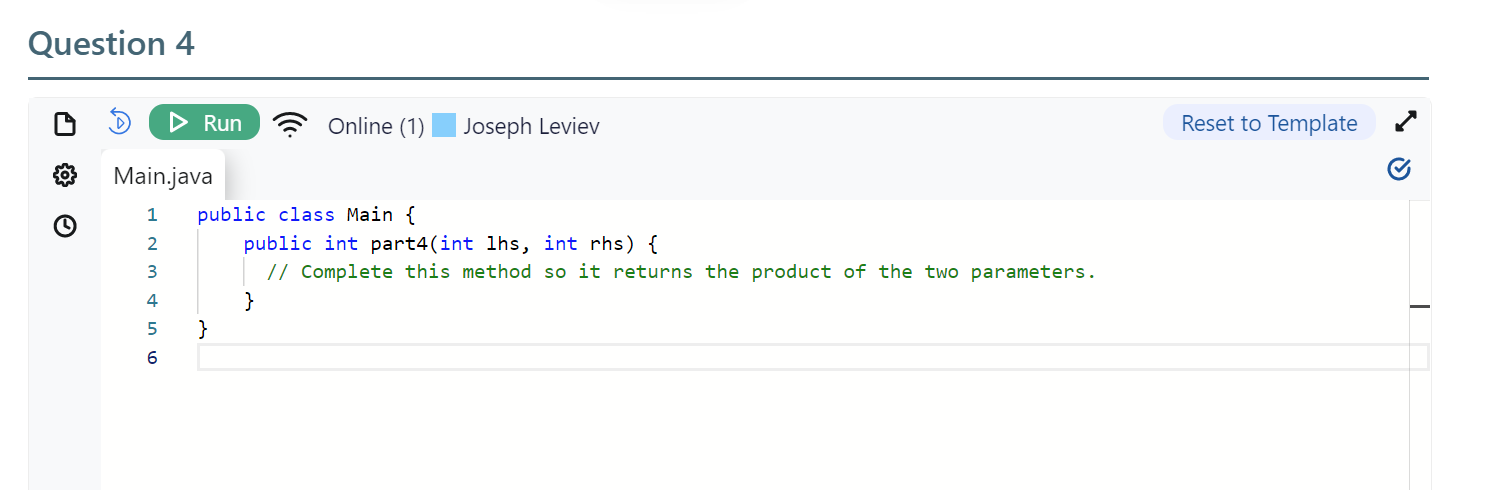
Task: Click line number 1 in gutter
Action: coord(152,214)
